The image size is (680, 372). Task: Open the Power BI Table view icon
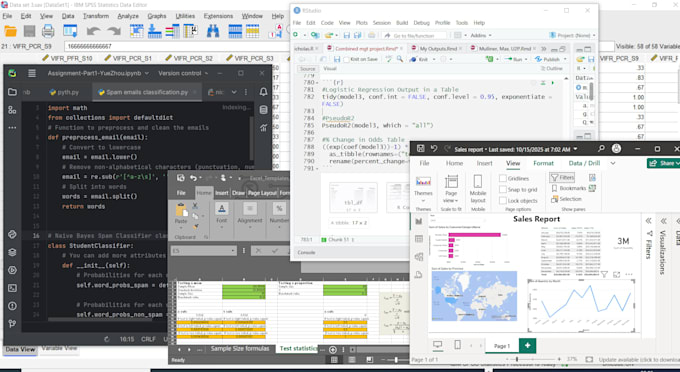418,239
